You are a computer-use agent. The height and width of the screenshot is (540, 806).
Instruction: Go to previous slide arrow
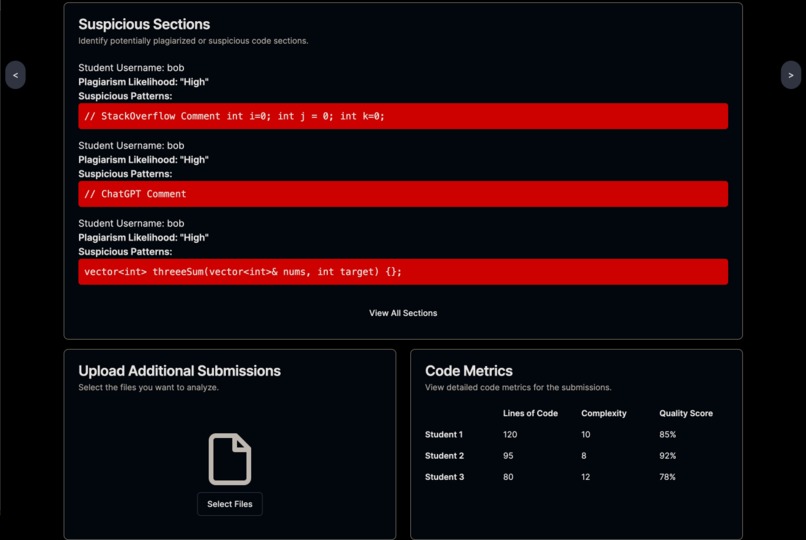pos(15,75)
